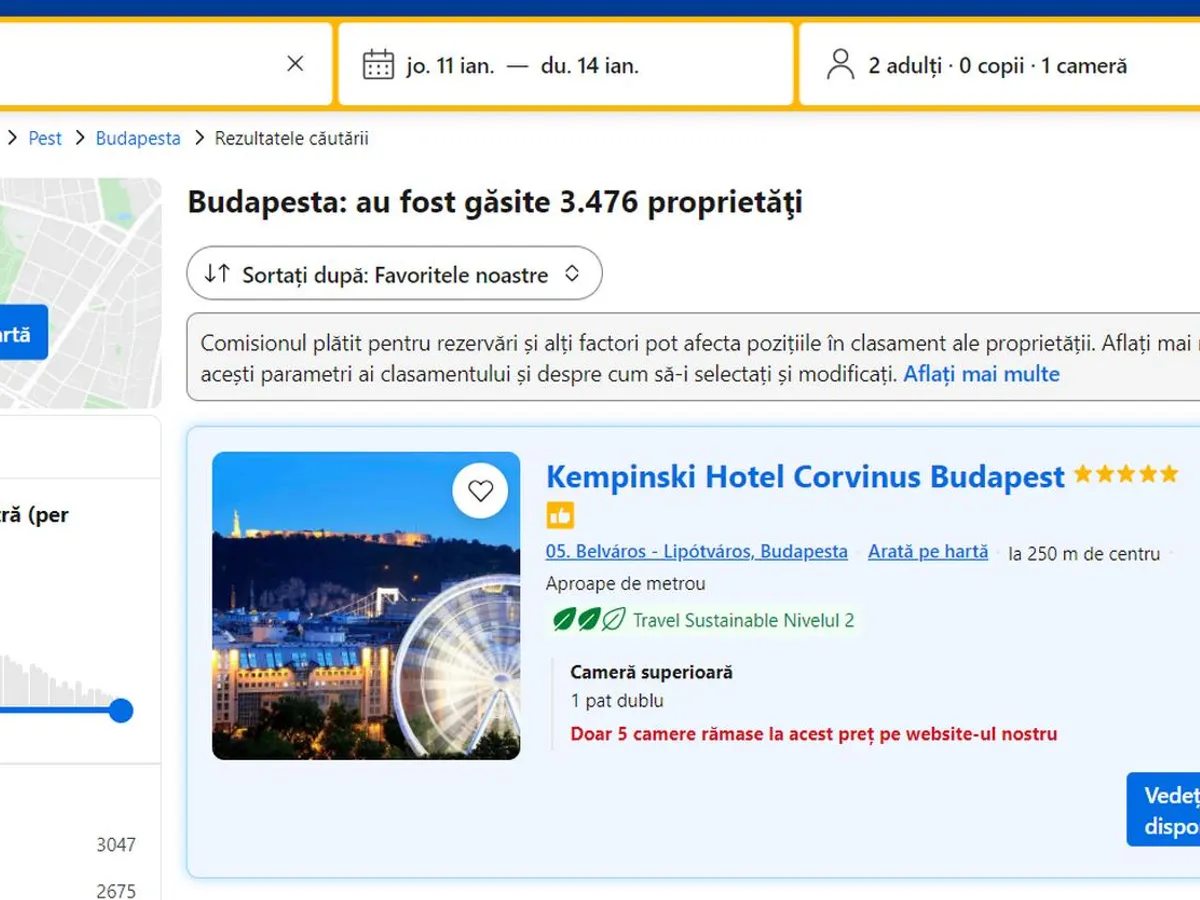Clear the destination search field with X
Screen dimensions: 1200x900
pos(295,64)
